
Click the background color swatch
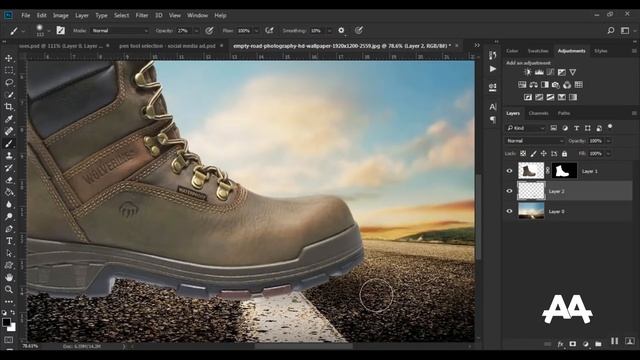[x=12, y=327]
